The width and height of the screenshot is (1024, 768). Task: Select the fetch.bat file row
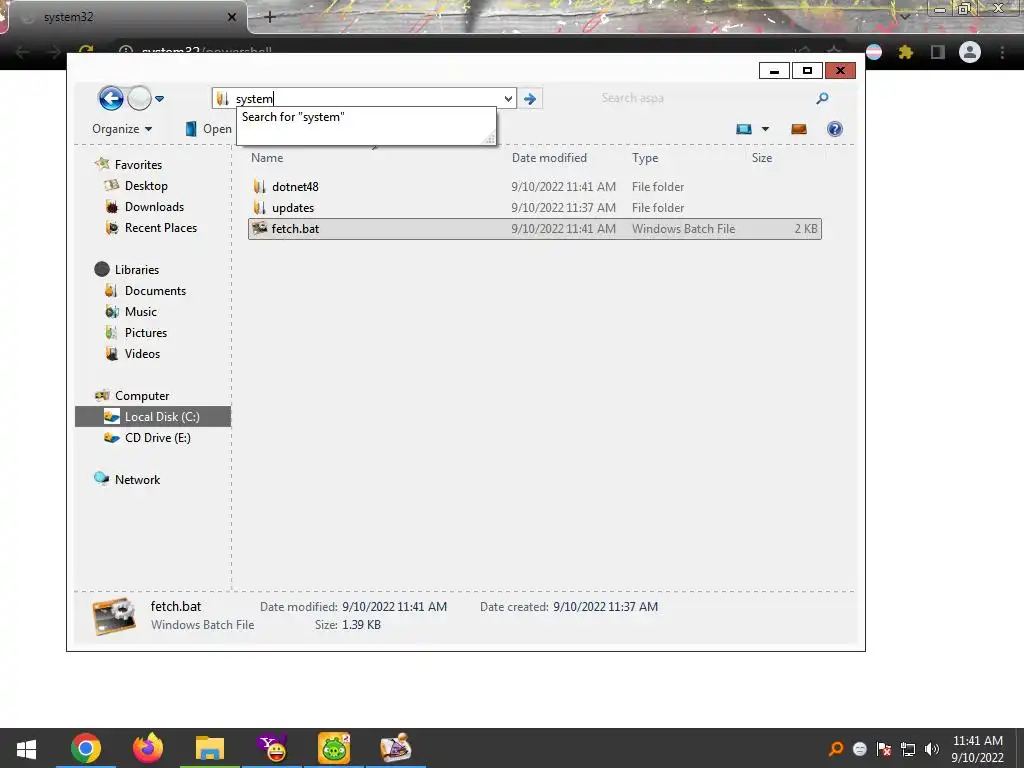click(535, 229)
